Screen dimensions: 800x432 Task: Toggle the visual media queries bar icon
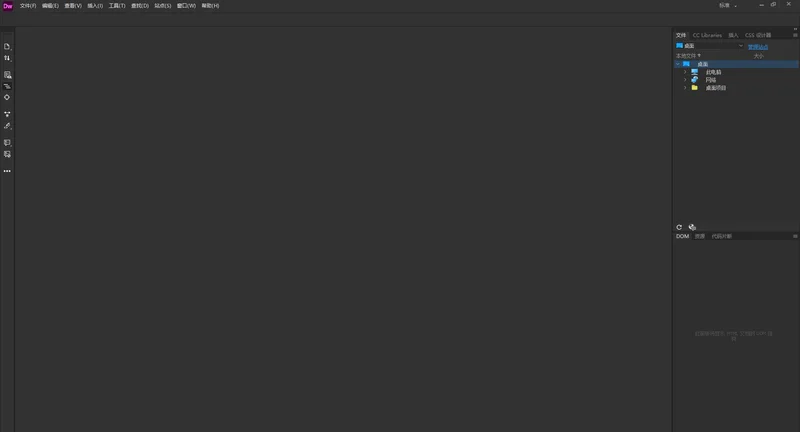coord(7,86)
